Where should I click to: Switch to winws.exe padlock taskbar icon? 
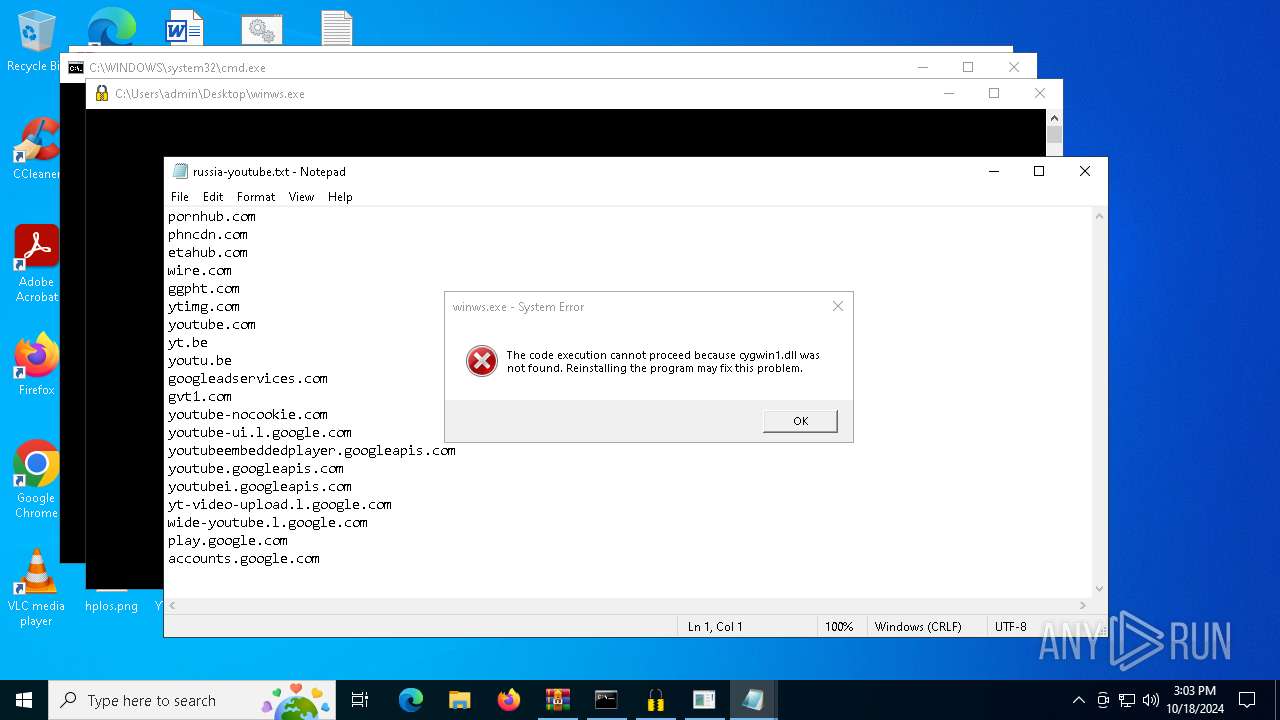tap(655, 700)
